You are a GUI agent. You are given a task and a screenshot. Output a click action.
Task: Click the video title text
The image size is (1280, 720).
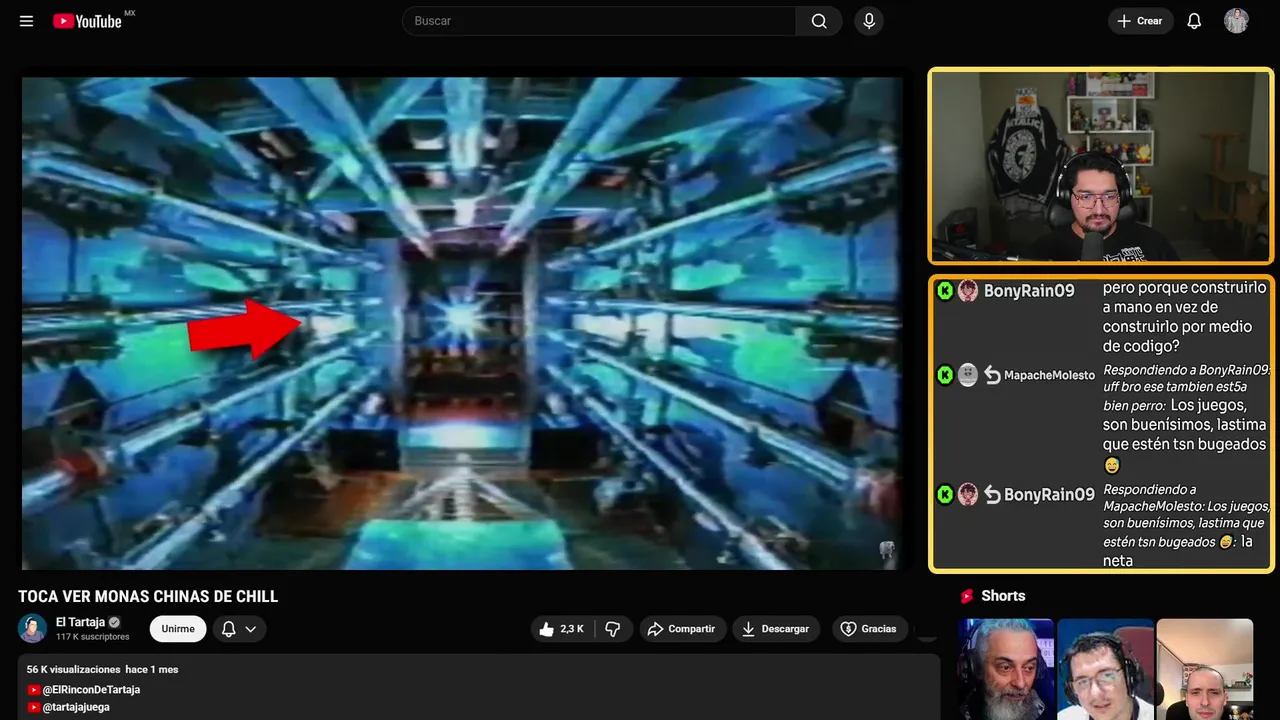(x=148, y=597)
